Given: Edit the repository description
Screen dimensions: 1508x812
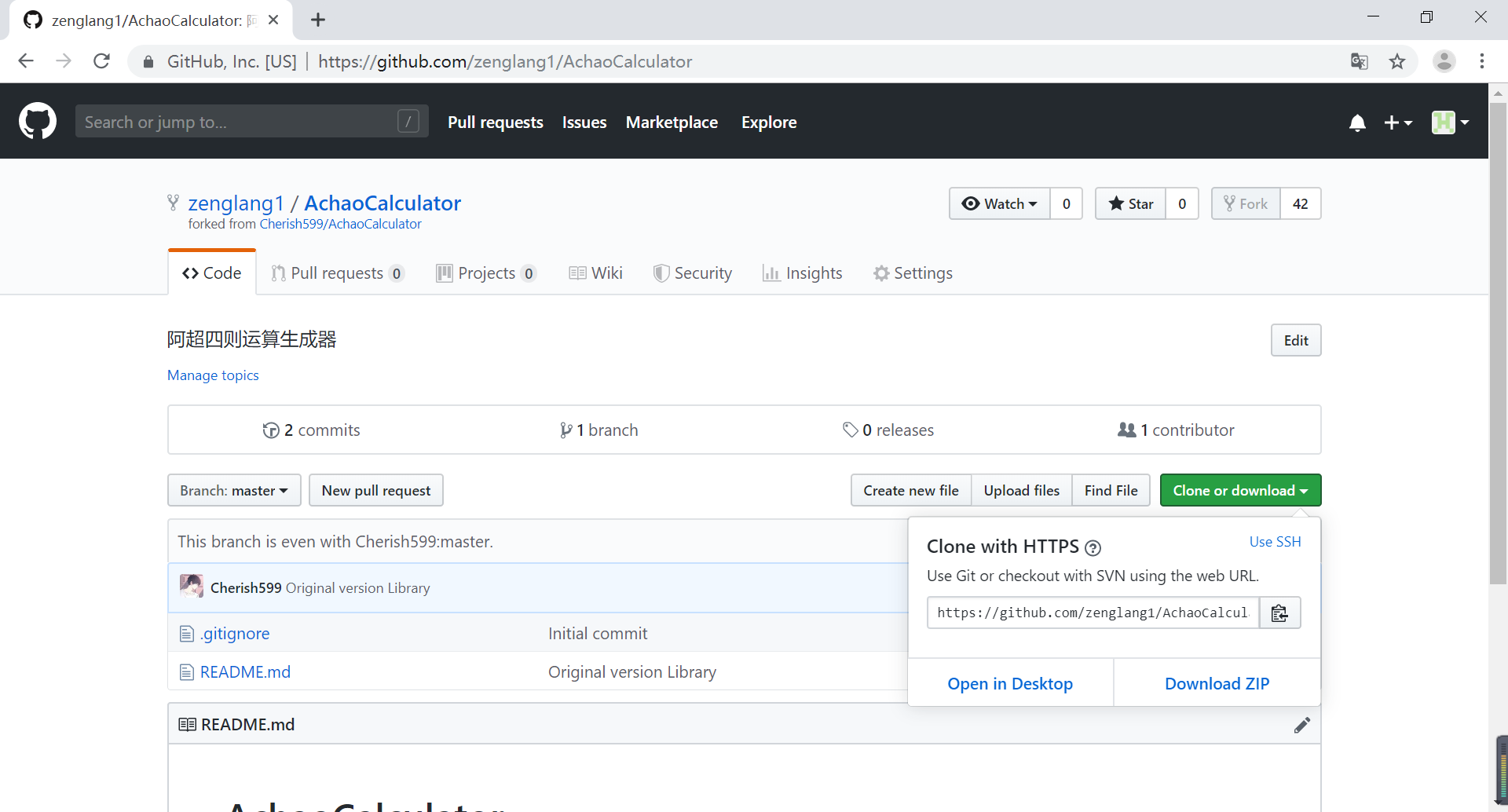Looking at the screenshot, I should (x=1296, y=340).
